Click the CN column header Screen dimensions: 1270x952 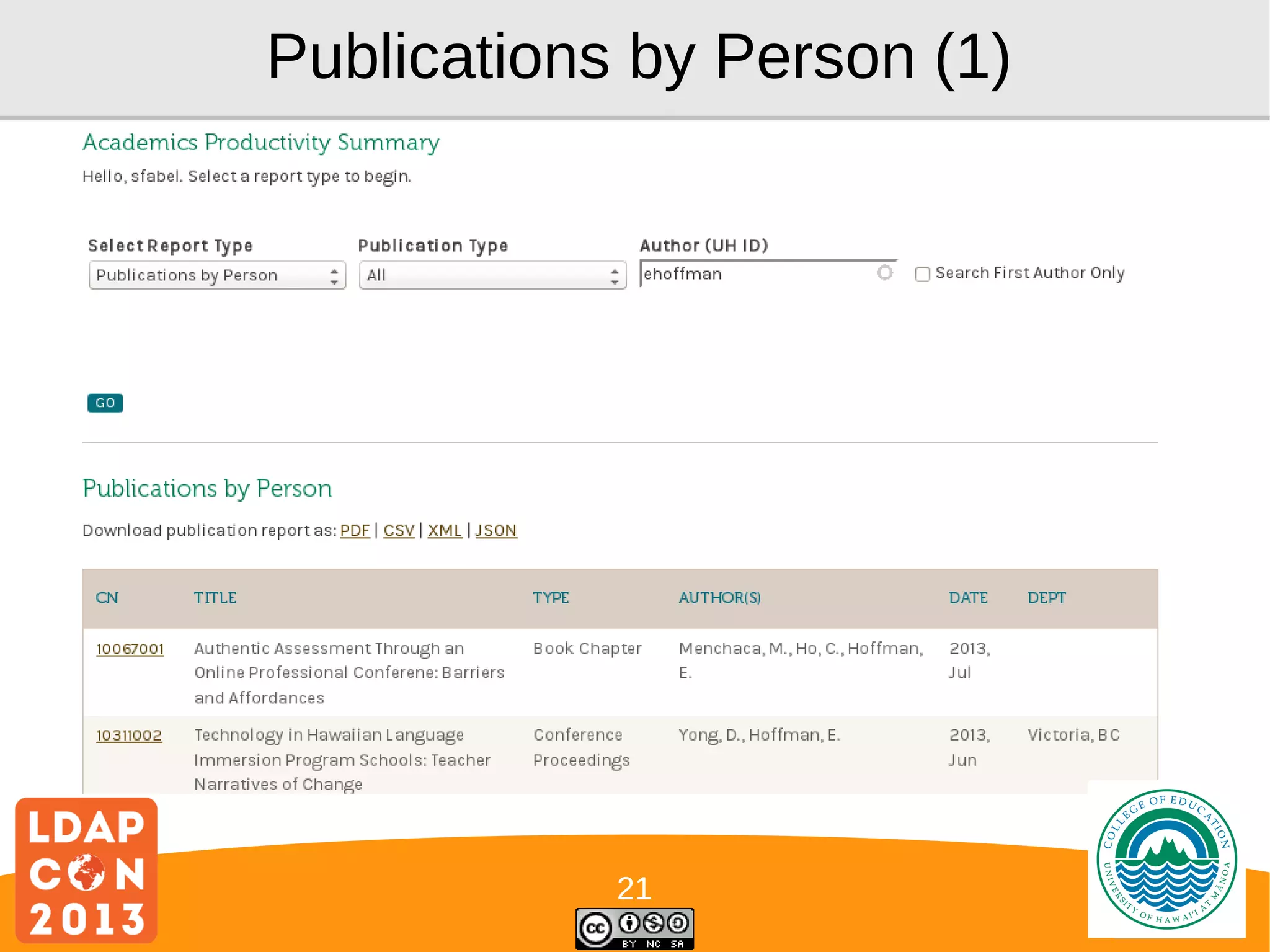point(107,598)
